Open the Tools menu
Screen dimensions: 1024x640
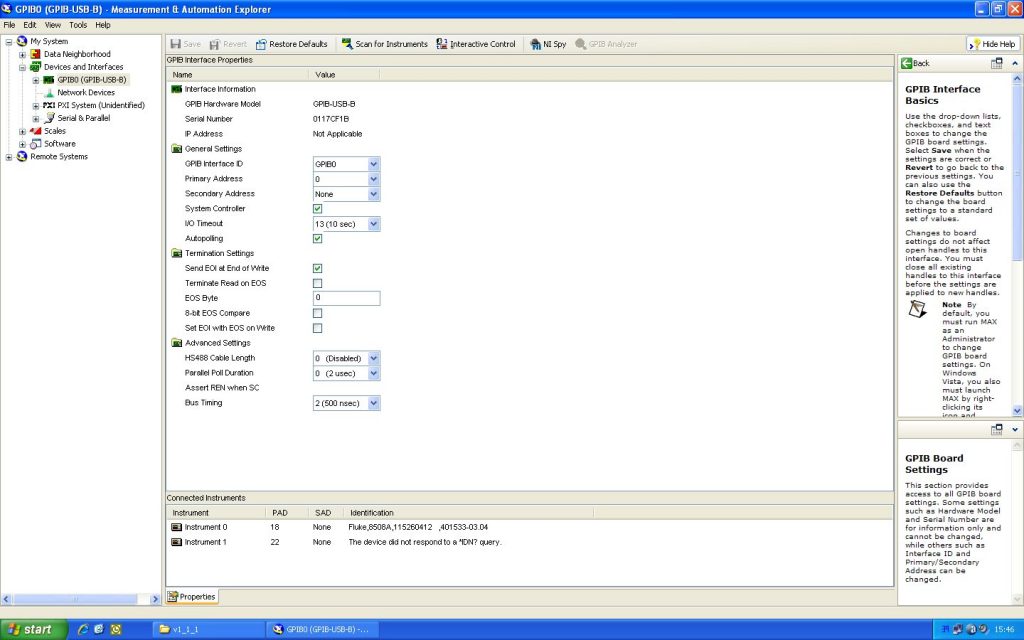pos(78,25)
